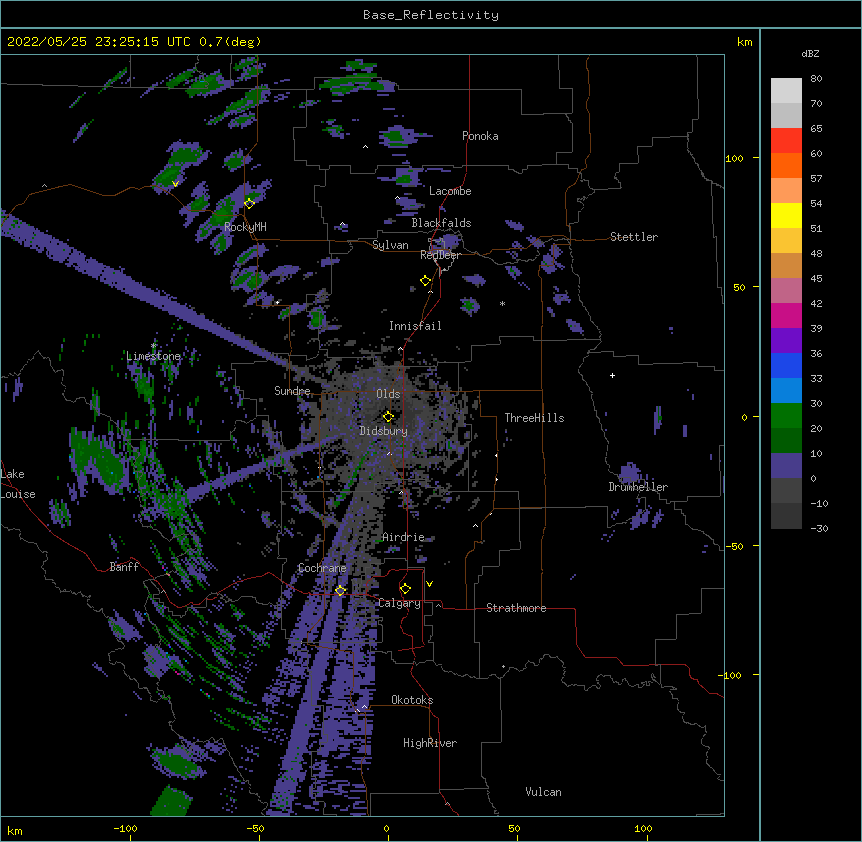Click the Limestone map label
This screenshot has width=862, height=842.
tap(153, 356)
